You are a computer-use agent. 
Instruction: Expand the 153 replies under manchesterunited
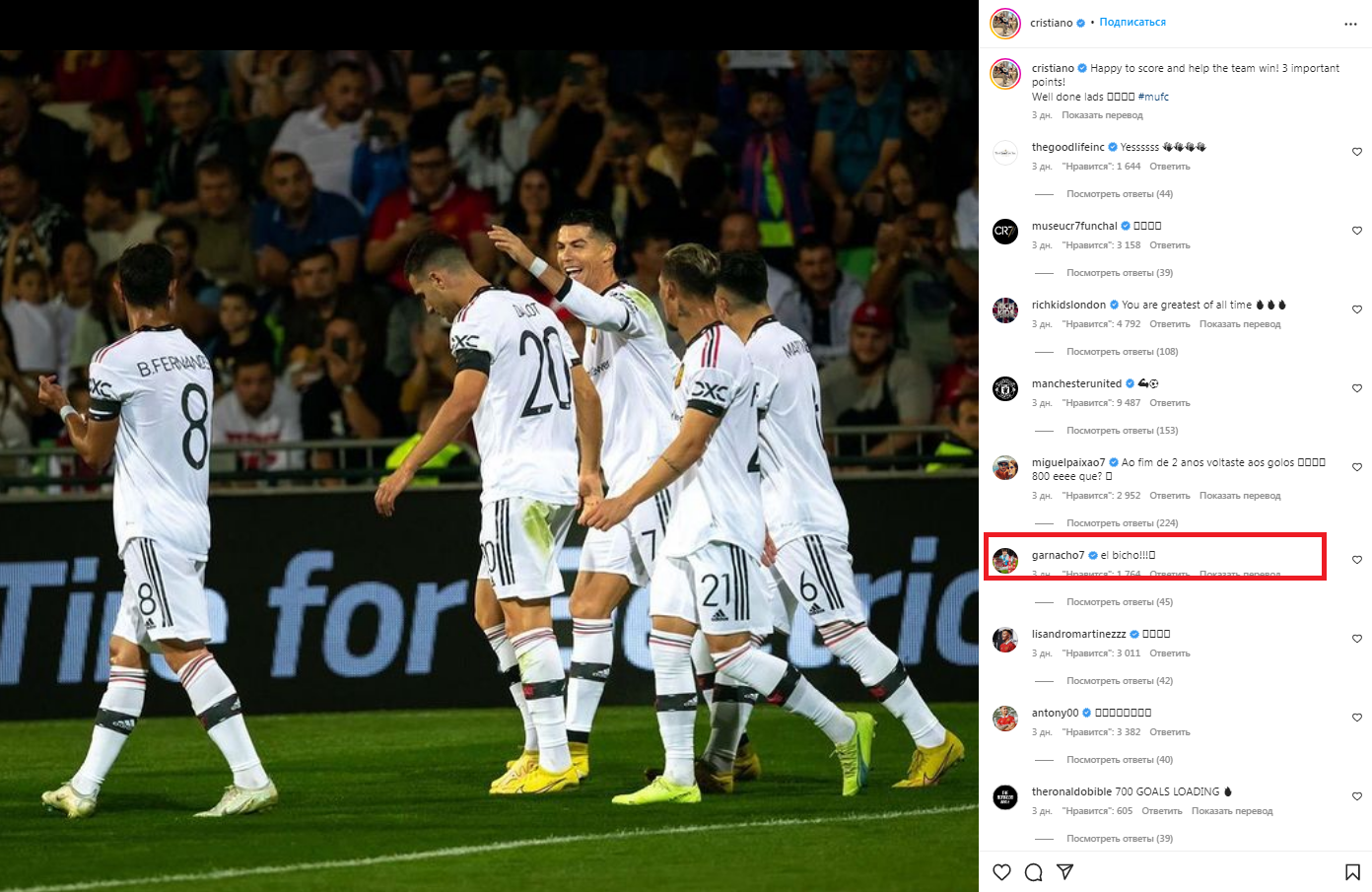click(x=1123, y=431)
